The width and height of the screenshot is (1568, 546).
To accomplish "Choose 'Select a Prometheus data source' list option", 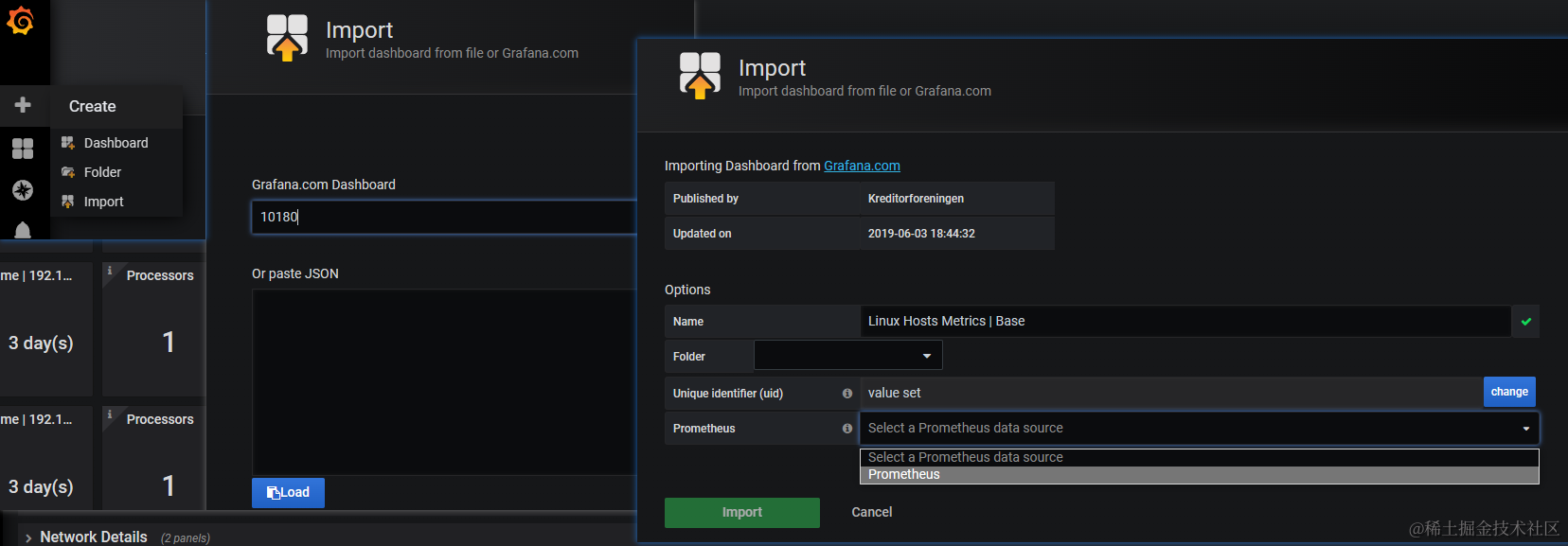I will coord(1200,457).
